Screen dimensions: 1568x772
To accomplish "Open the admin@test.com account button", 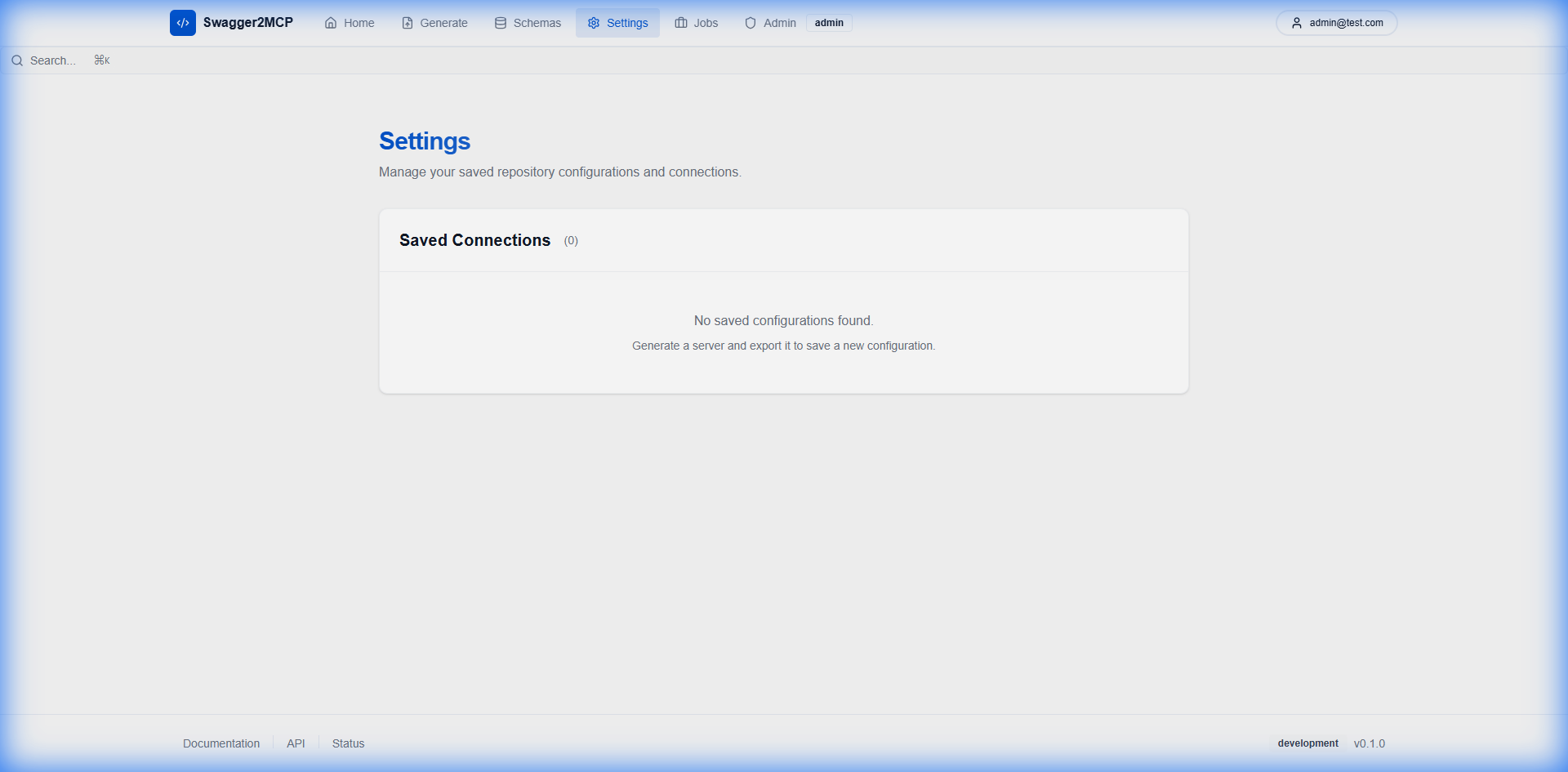I will 1337,23.
